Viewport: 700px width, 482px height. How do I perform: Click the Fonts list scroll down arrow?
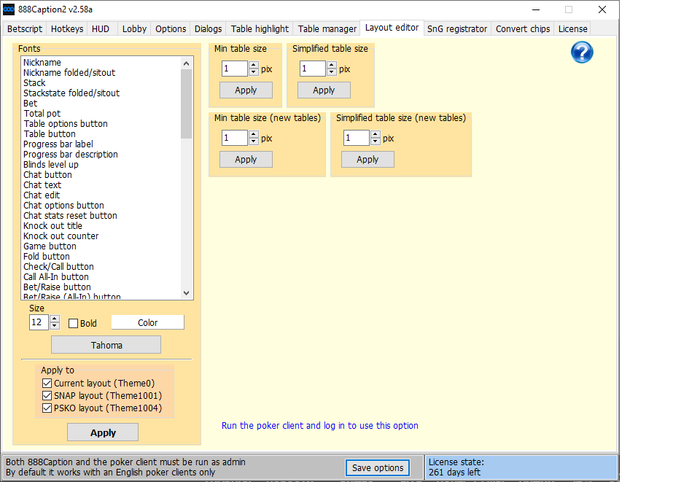coord(186,293)
